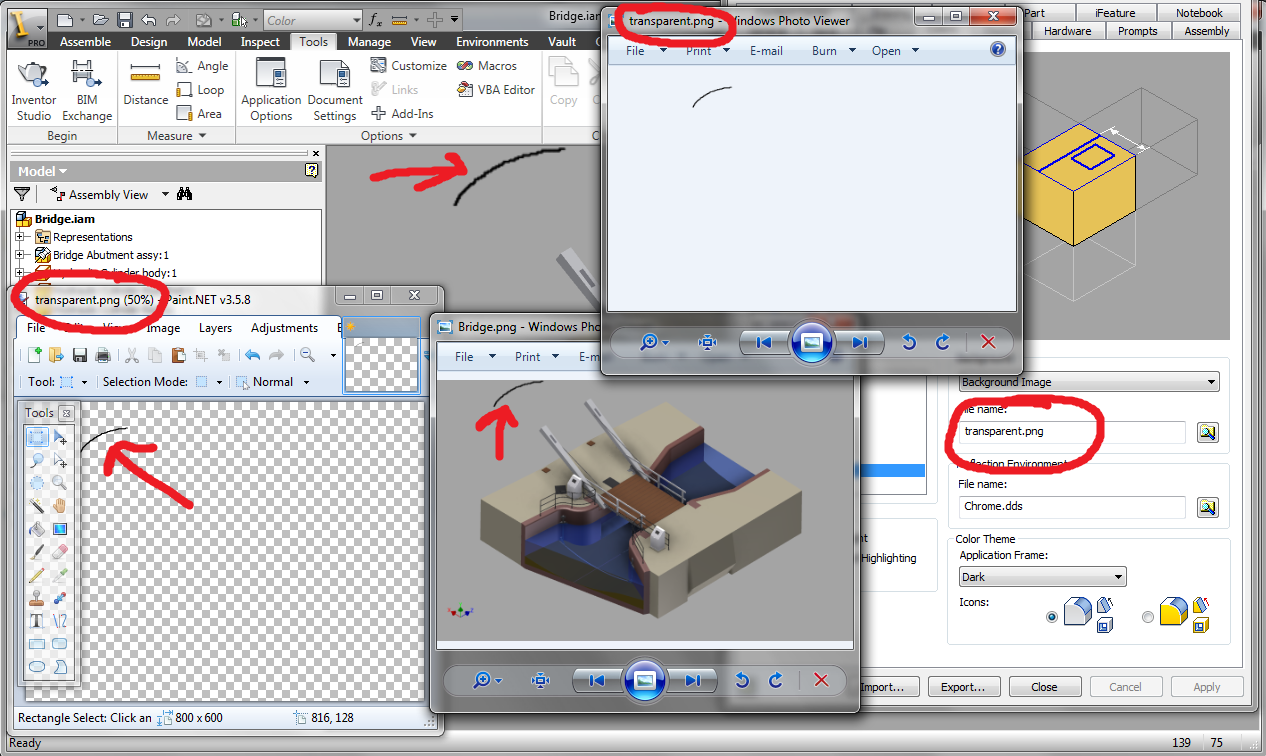Screen dimensions: 1266x756
Task: Click the Close button in options dialog
Action: [1044, 687]
